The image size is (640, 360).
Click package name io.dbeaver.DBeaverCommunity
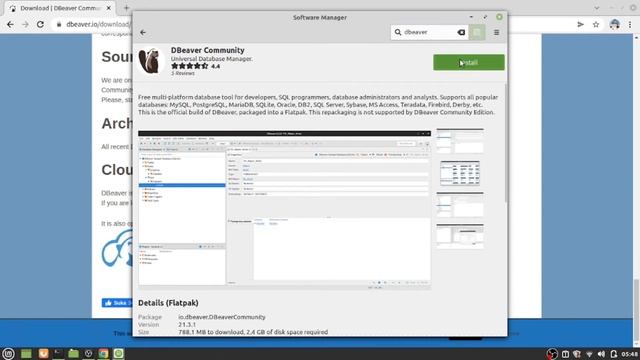(x=222, y=317)
